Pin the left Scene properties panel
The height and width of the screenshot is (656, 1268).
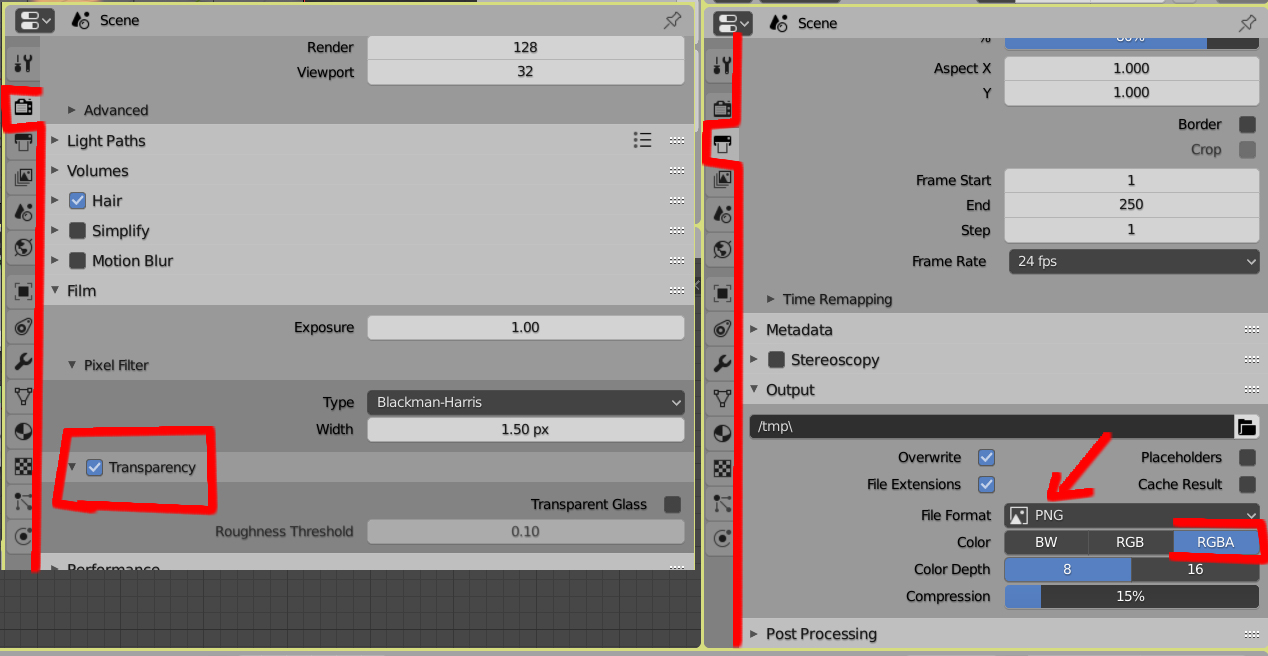673,20
